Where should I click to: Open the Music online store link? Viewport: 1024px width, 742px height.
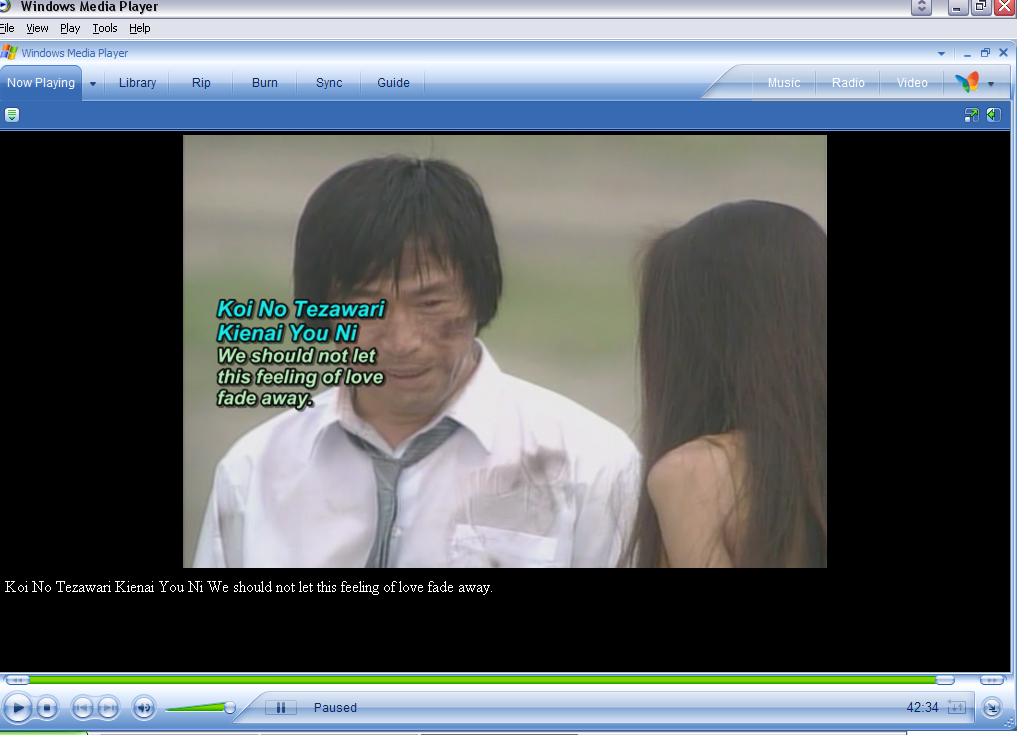(x=784, y=83)
